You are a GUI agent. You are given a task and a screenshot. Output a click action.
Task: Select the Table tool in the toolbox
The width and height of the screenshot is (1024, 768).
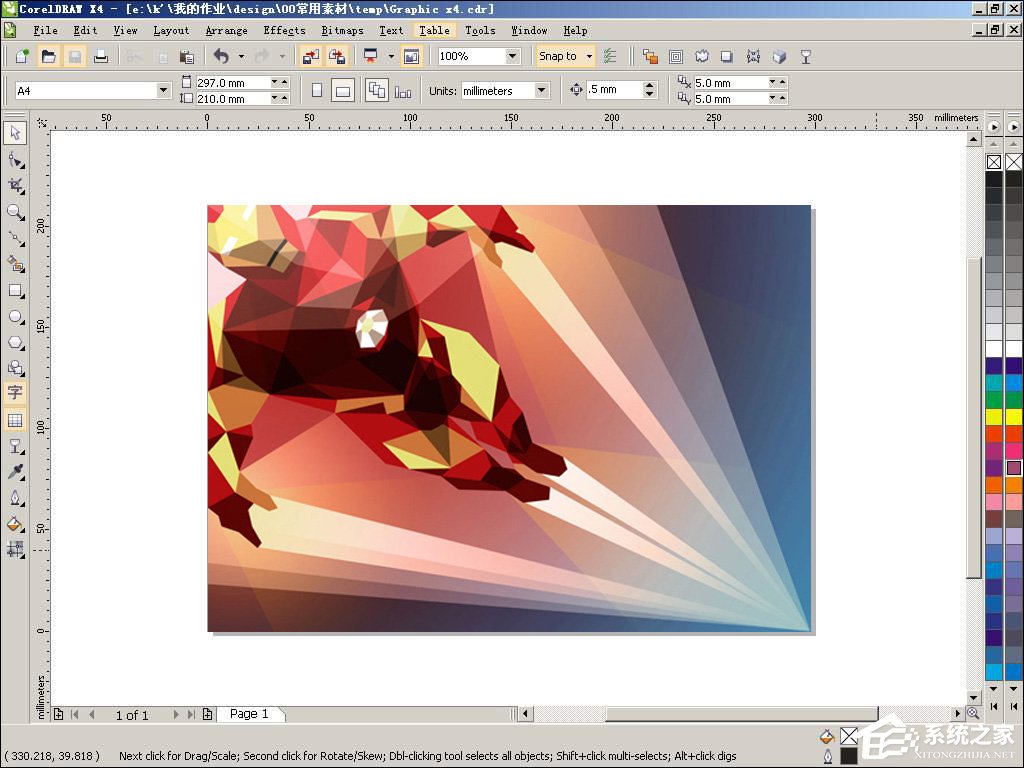click(x=15, y=420)
